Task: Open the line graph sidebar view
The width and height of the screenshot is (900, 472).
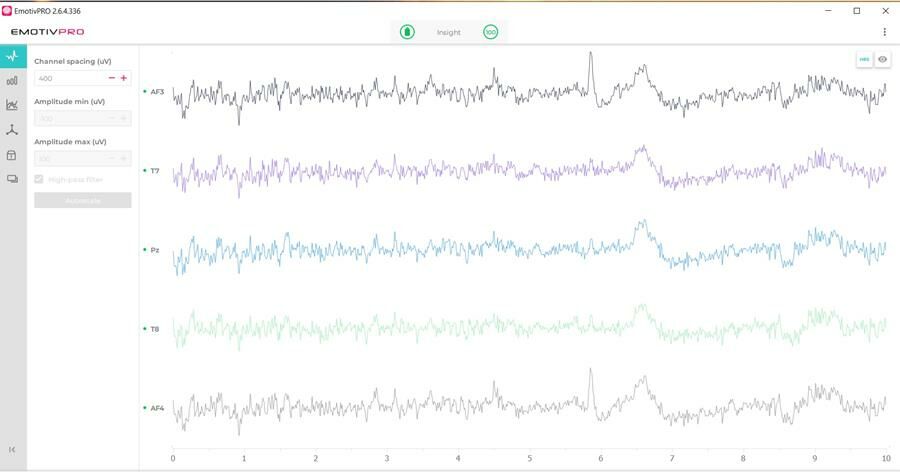Action: pos(12,105)
